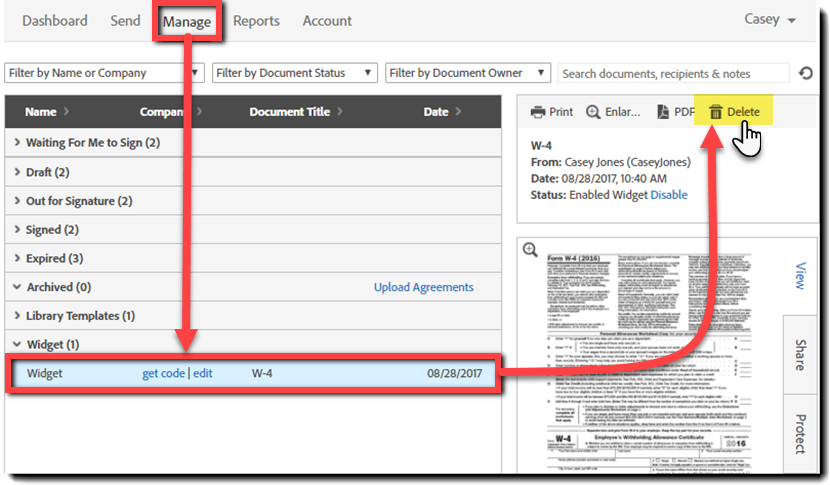Sort by the Document Title column
830x485 pixels.
[x=296, y=112]
